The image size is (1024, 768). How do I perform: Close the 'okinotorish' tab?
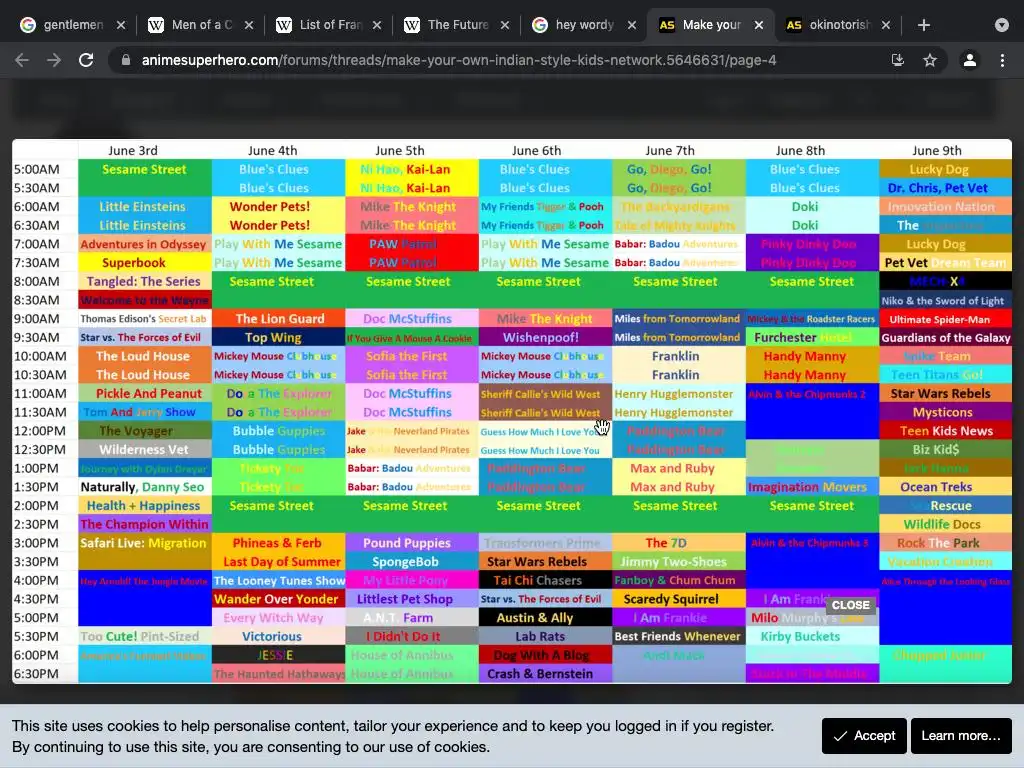click(886, 25)
